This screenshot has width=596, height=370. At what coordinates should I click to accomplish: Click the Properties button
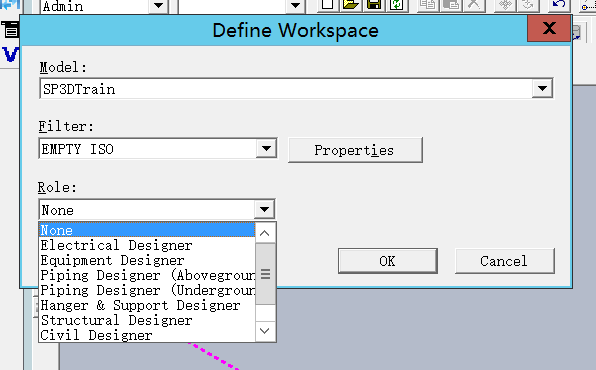[x=355, y=150]
